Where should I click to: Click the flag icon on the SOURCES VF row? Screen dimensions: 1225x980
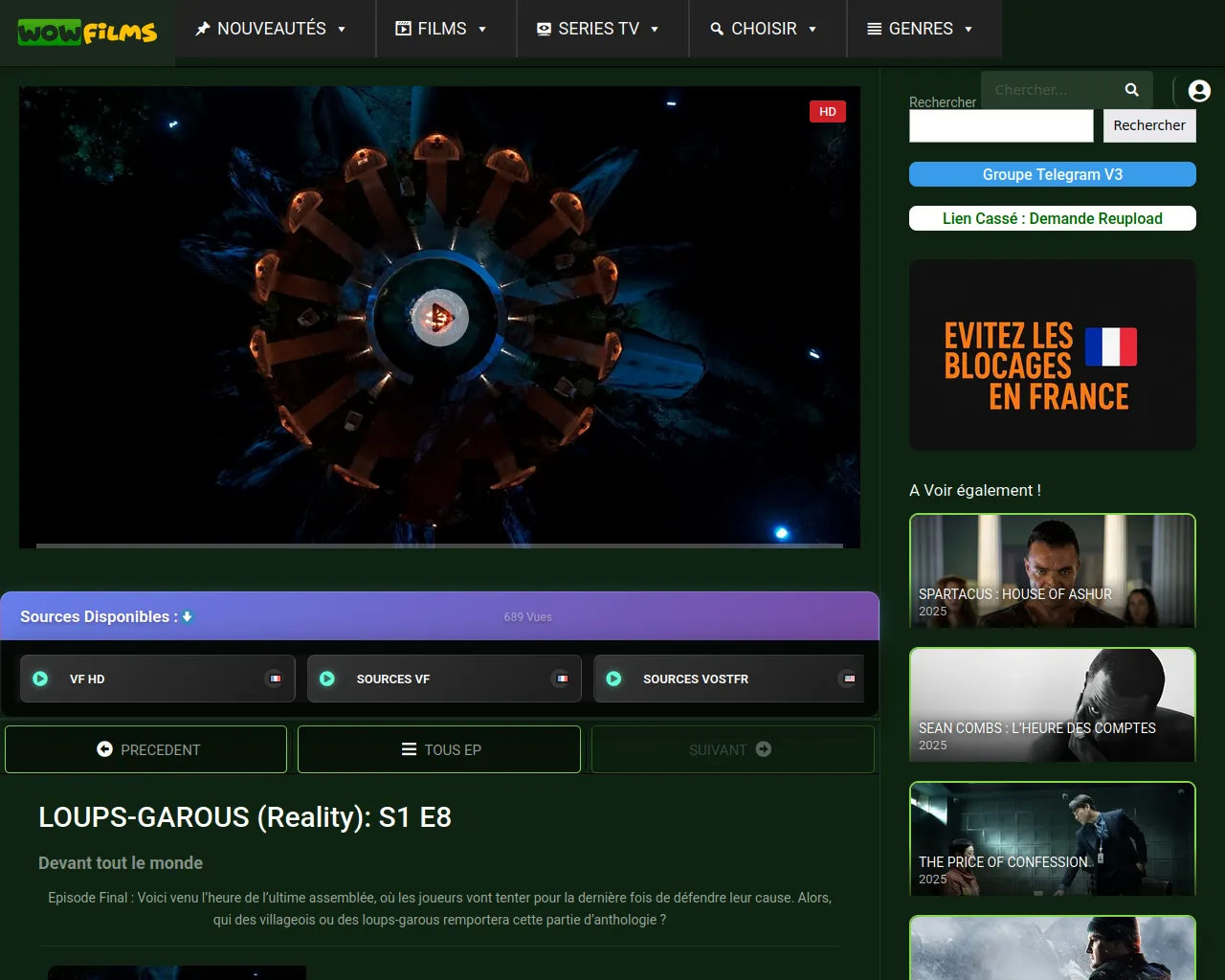pyautogui.click(x=562, y=679)
